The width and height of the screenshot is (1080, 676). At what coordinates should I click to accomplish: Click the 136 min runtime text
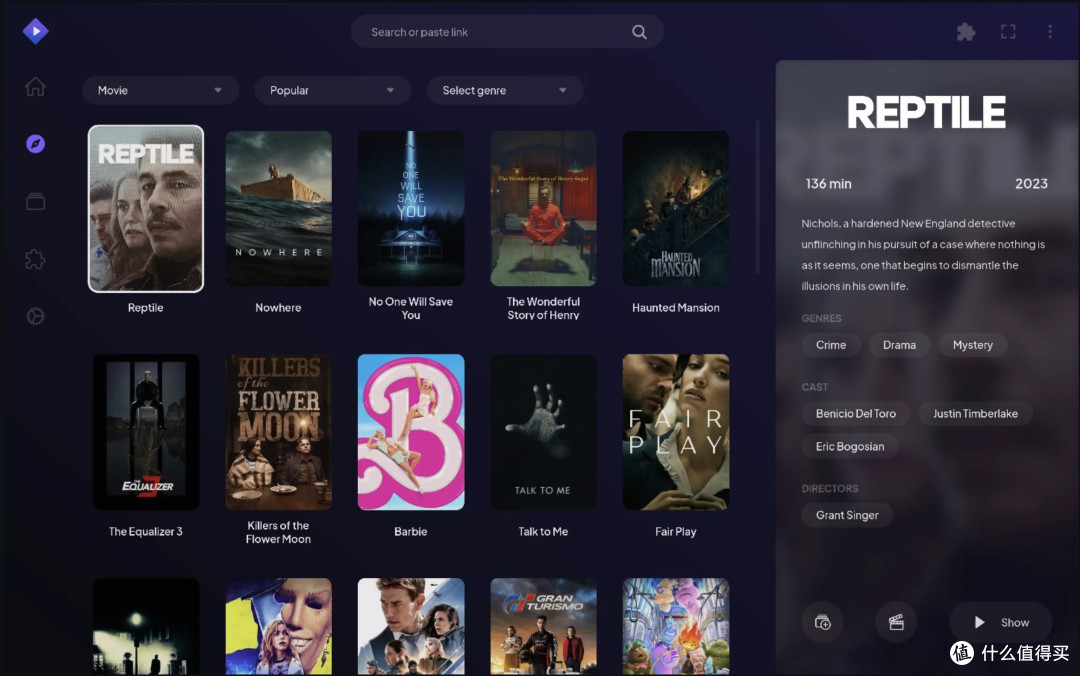pyautogui.click(x=829, y=184)
